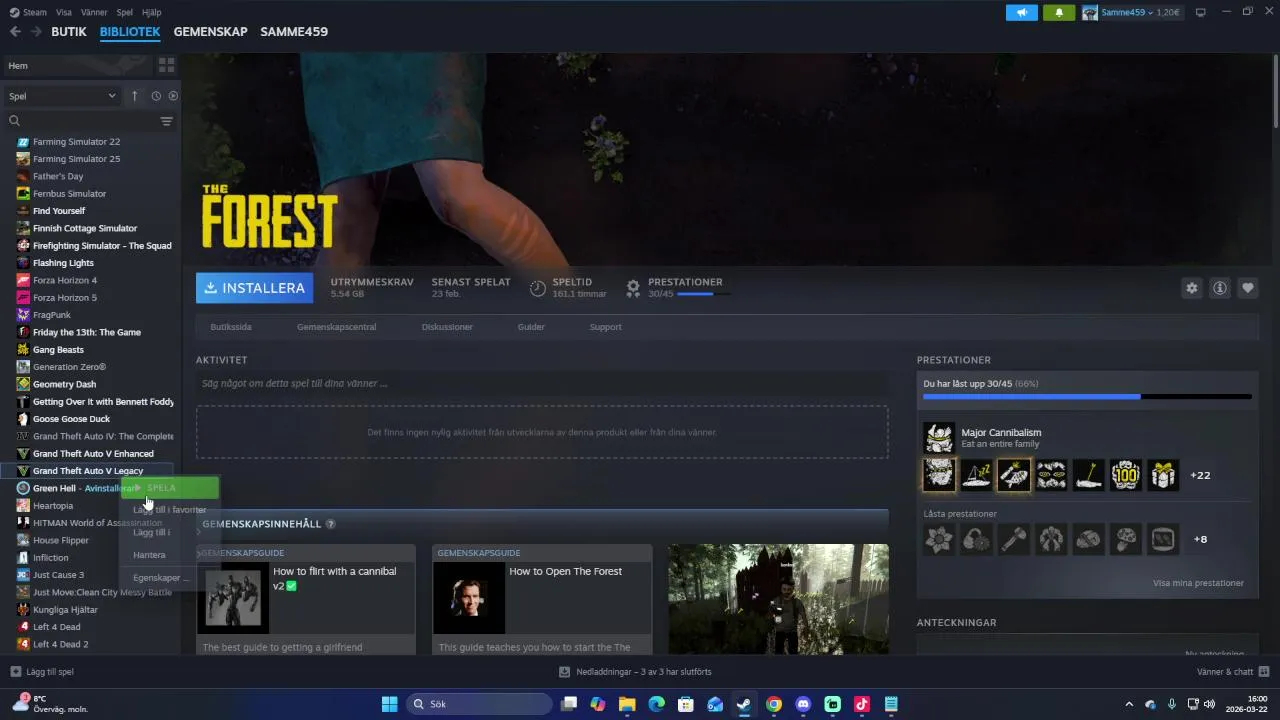
Task: Open How to flirt with a cannibal guide
Action: pyautogui.click(x=306, y=599)
